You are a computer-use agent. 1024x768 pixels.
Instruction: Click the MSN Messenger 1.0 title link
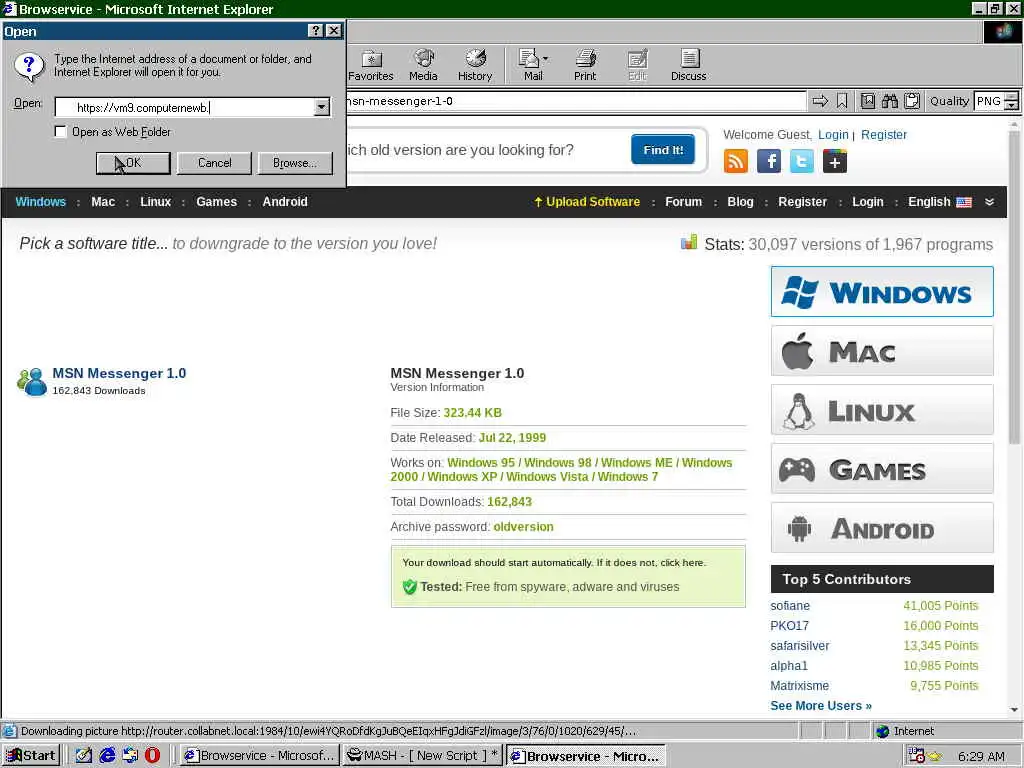pyautogui.click(x=119, y=373)
